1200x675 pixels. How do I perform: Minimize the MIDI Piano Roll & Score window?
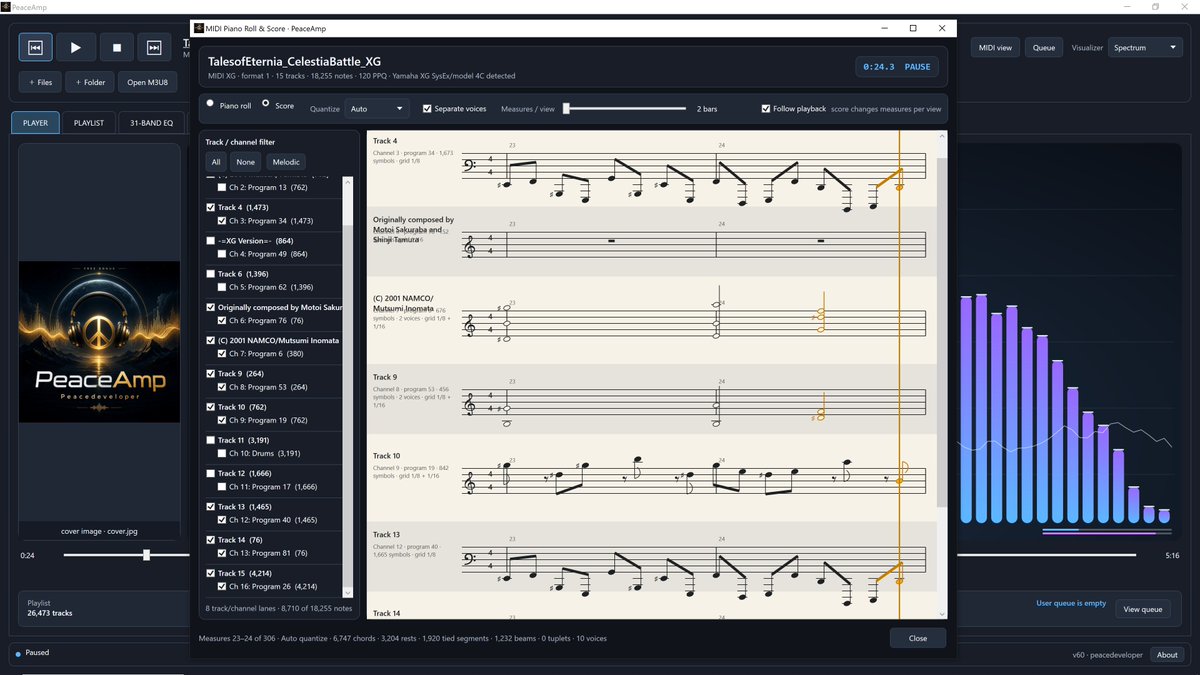coord(882,28)
